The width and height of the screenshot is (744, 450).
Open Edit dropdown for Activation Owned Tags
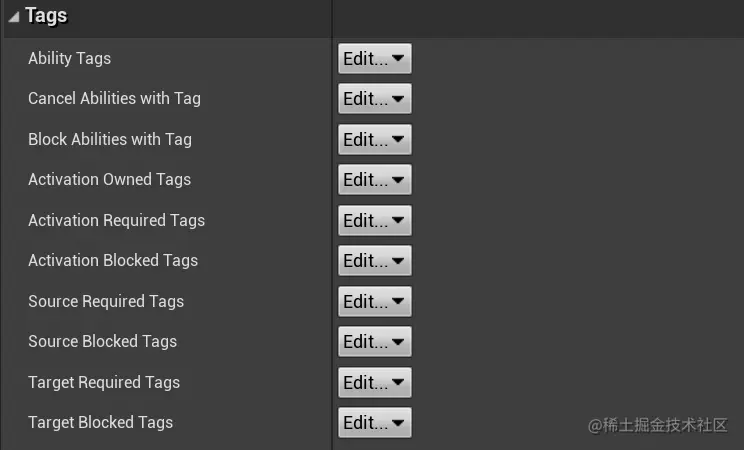pyautogui.click(x=374, y=180)
